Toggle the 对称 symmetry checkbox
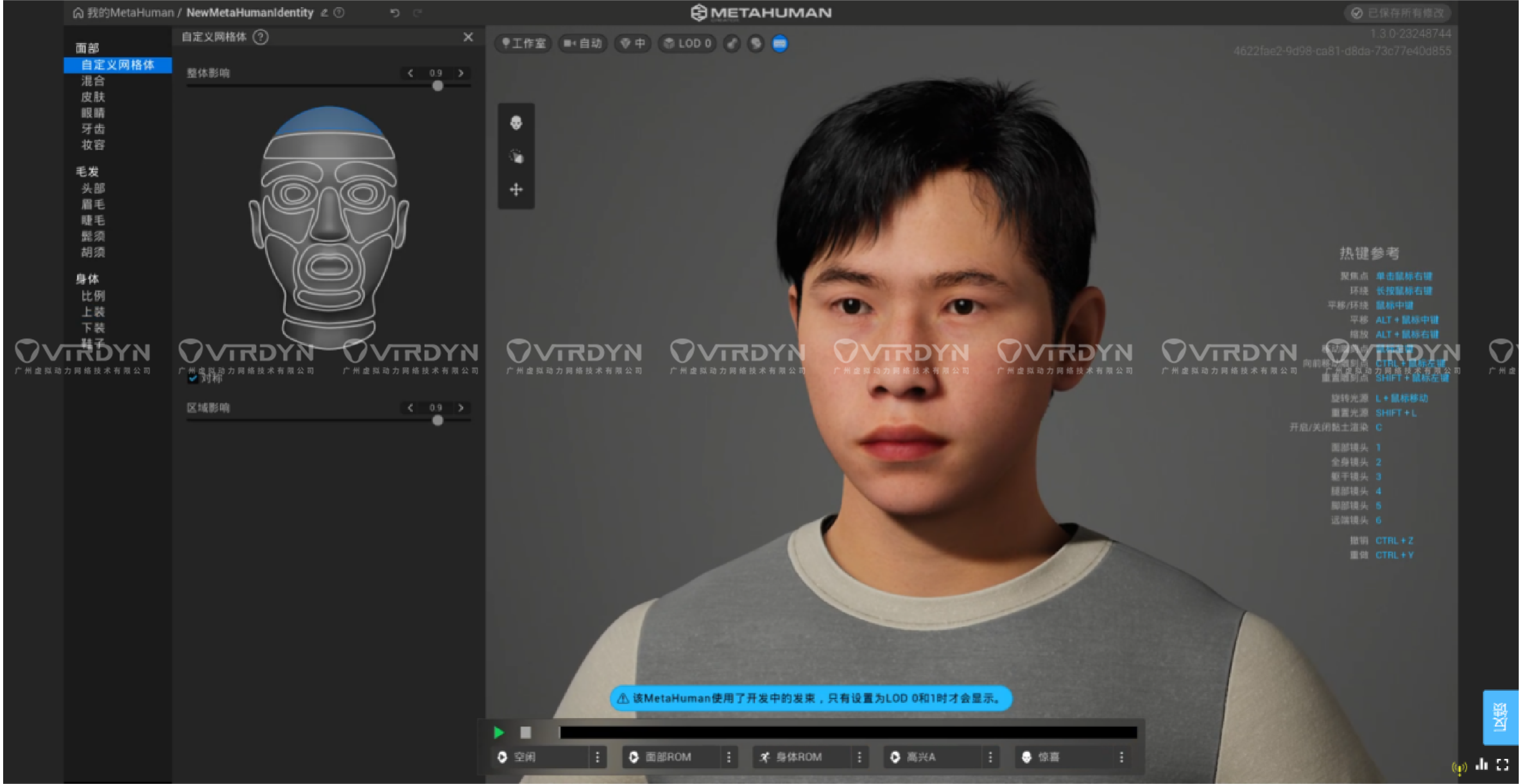Screen dimensions: 1525x784 [192, 379]
